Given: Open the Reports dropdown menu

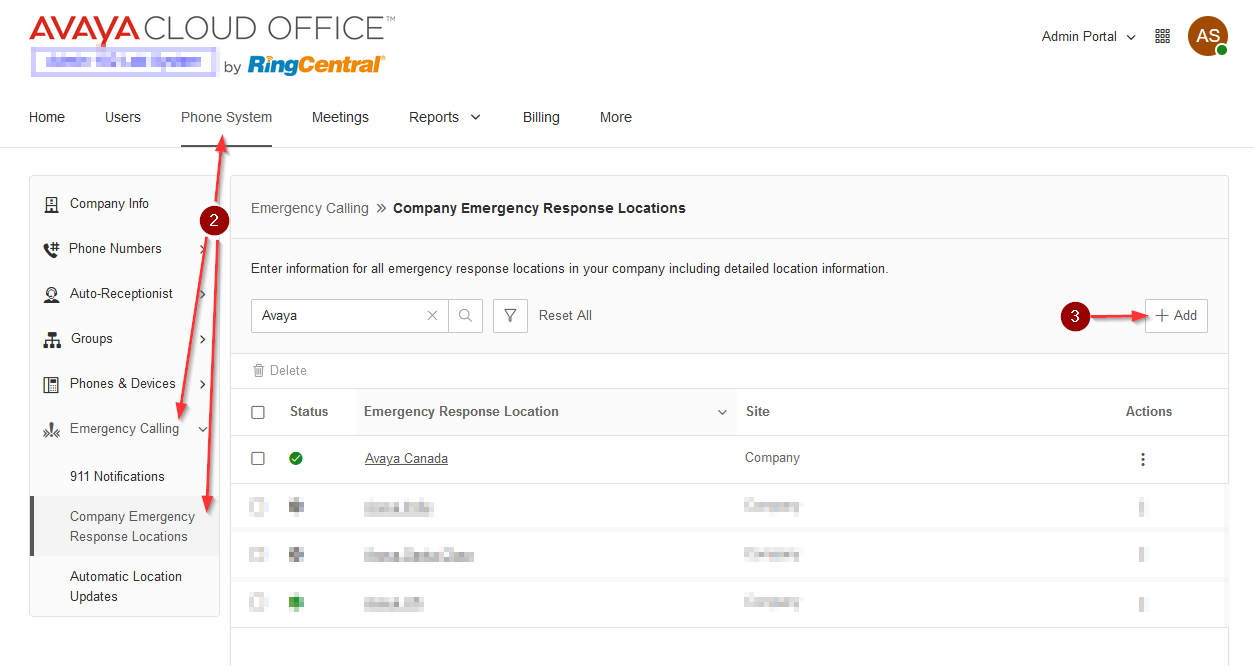Looking at the screenshot, I should click(445, 117).
